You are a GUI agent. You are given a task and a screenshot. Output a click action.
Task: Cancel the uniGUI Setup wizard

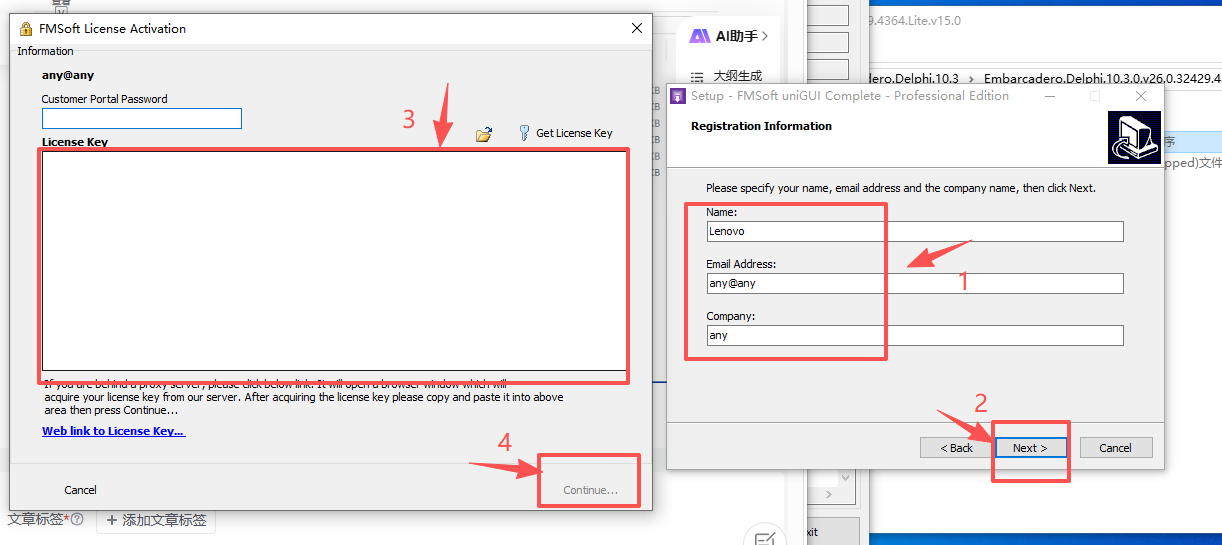(1116, 448)
